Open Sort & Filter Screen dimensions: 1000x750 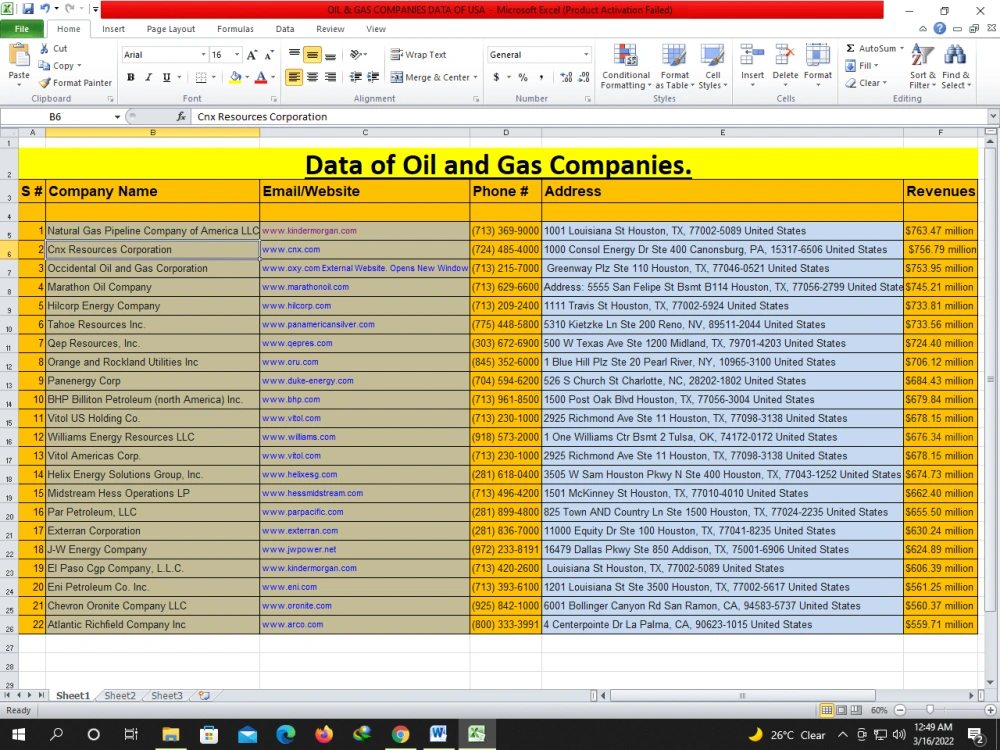922,67
